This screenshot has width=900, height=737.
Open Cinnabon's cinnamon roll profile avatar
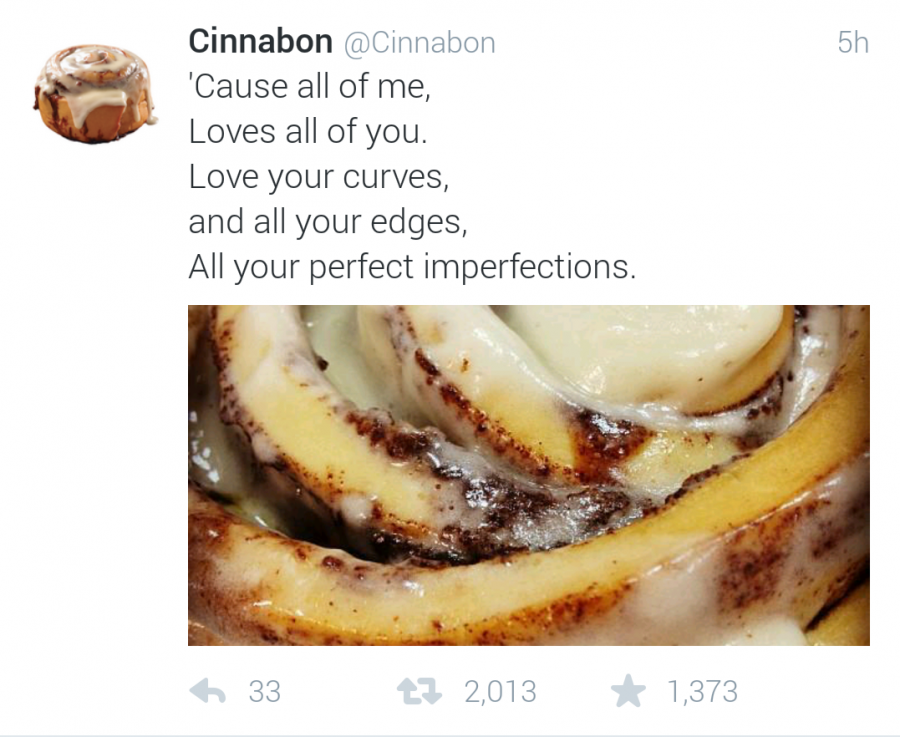point(94,92)
